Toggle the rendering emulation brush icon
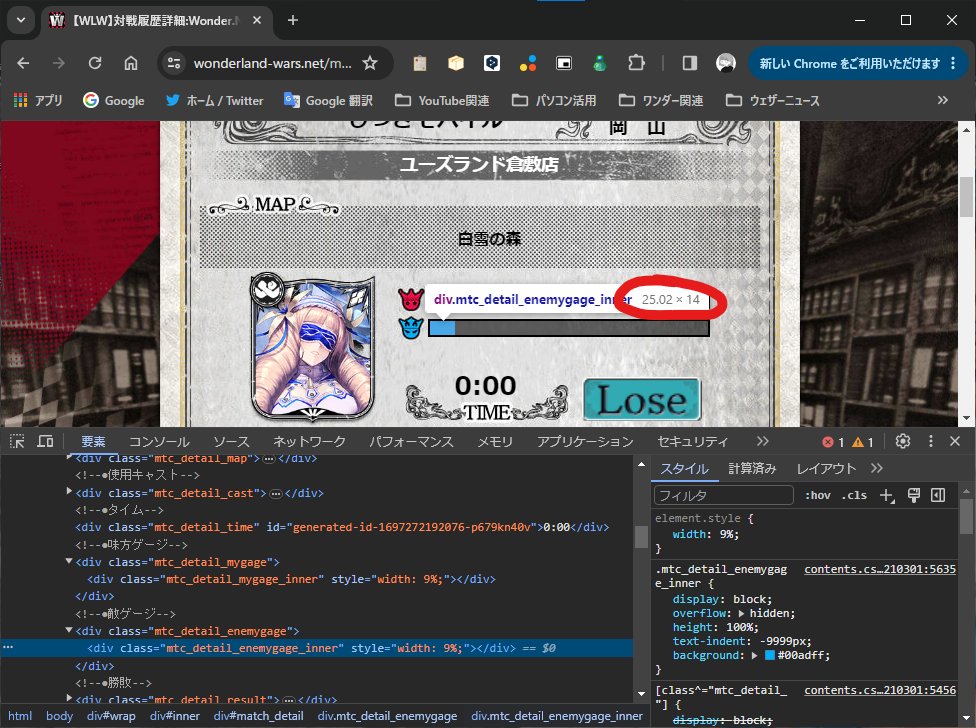 point(914,495)
